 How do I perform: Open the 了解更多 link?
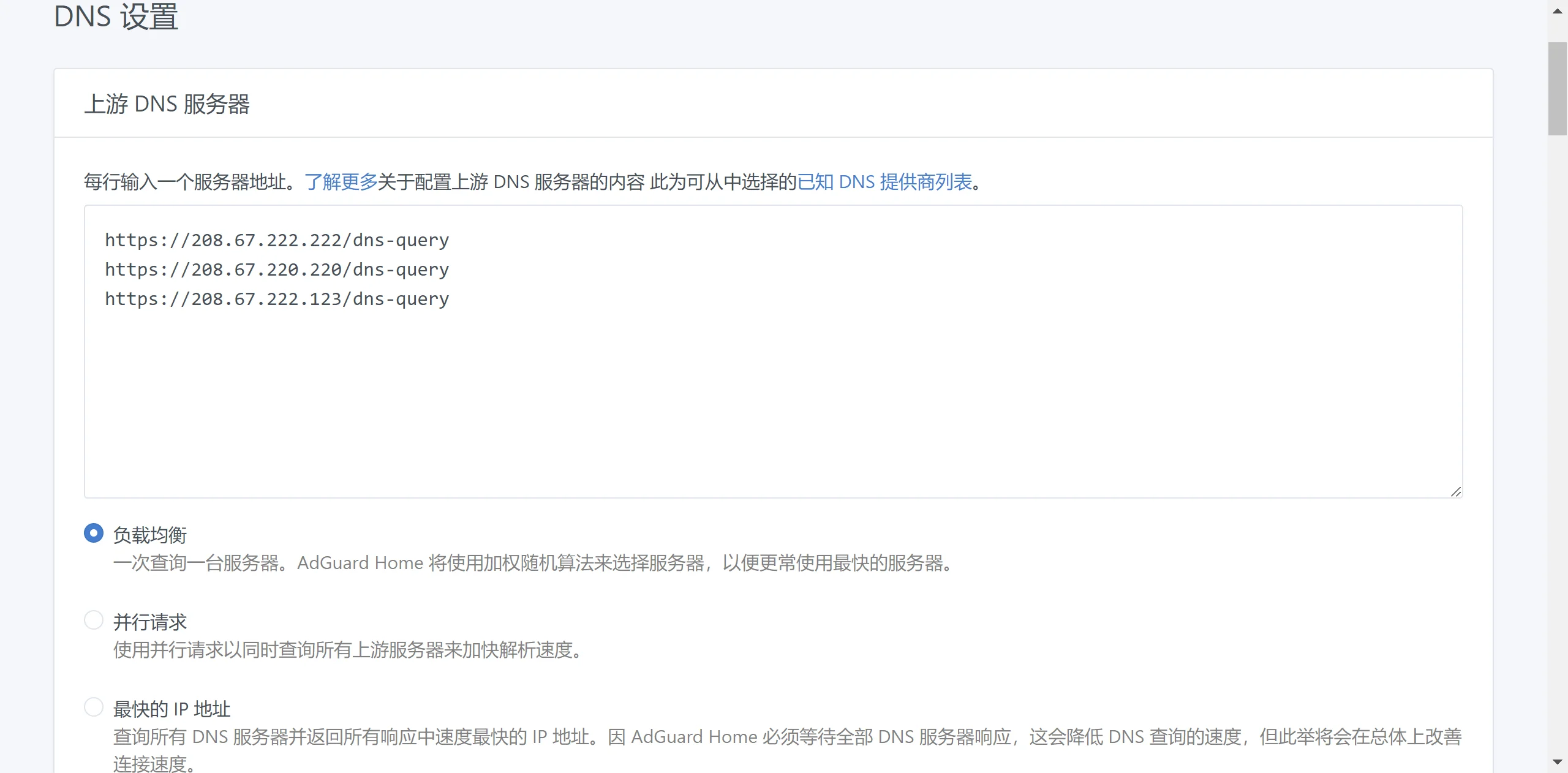click(341, 182)
